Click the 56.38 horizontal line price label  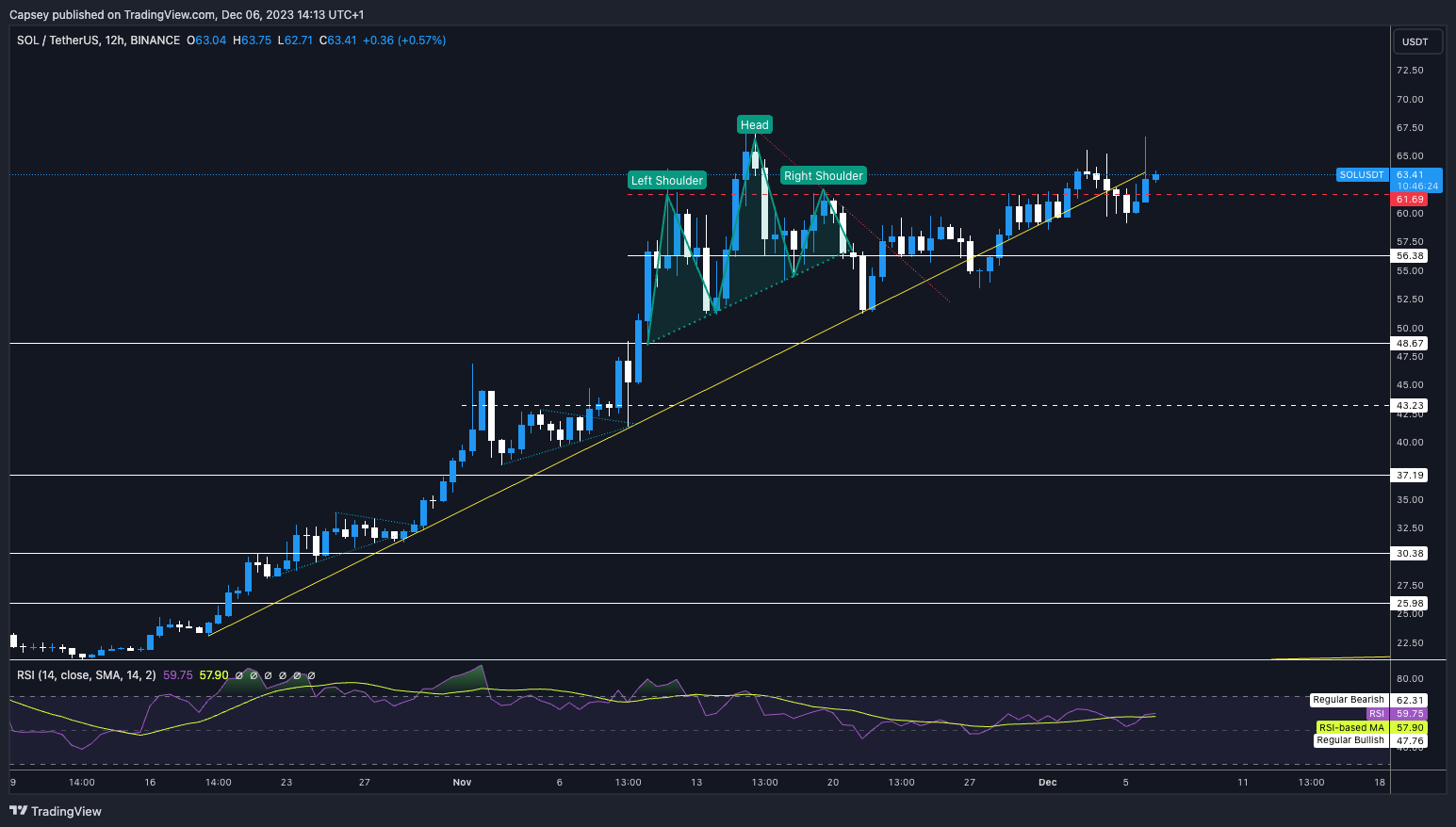1410,256
